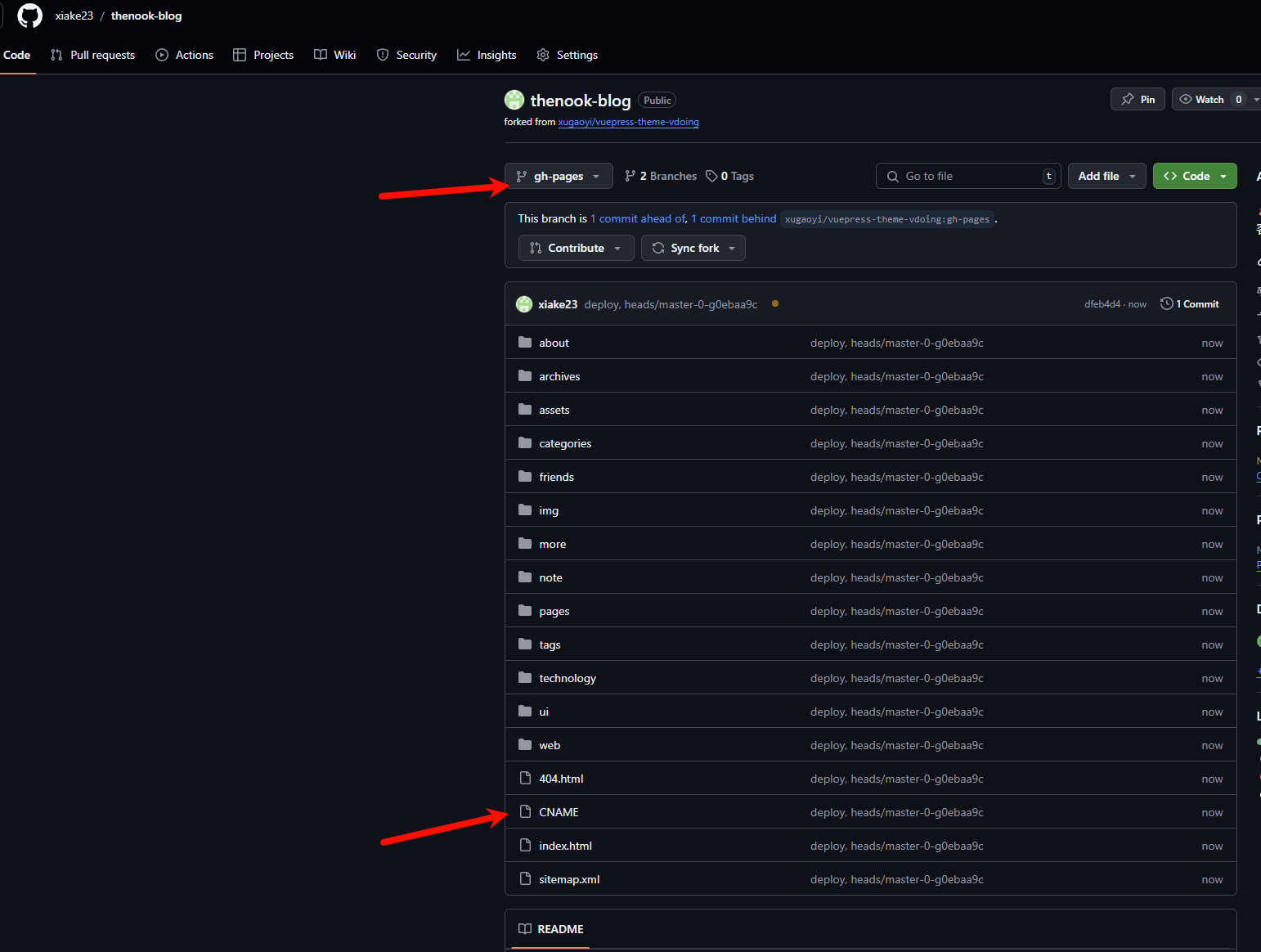The image size is (1261, 952).
Task: Open the archives folder
Action: 559,376
